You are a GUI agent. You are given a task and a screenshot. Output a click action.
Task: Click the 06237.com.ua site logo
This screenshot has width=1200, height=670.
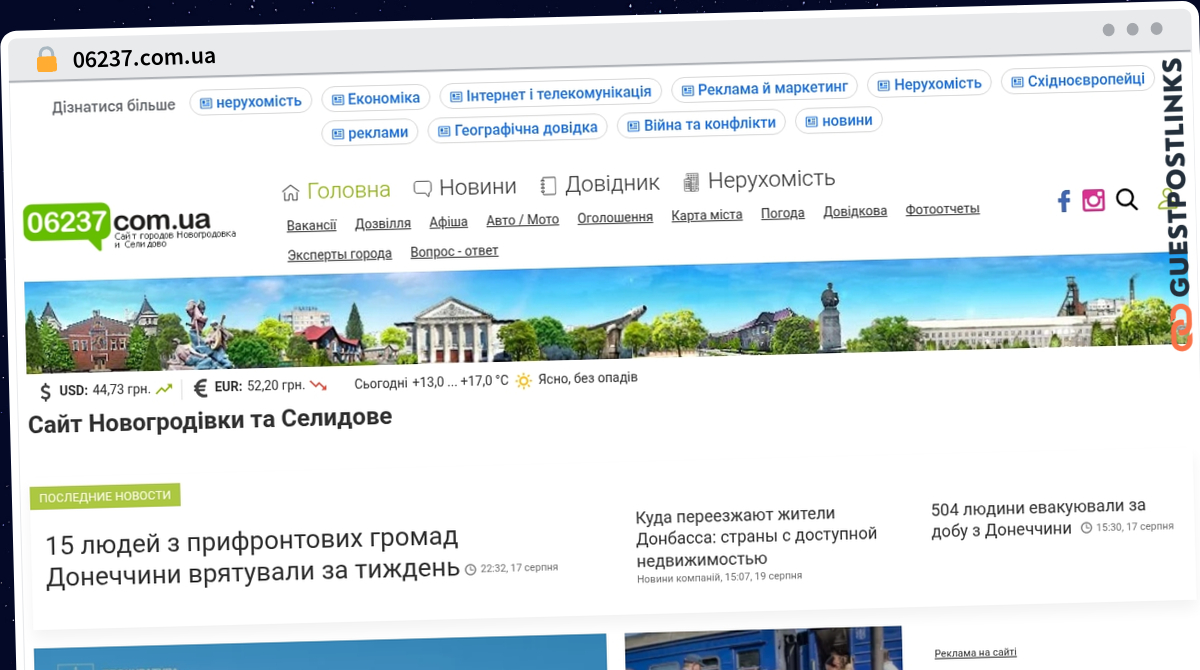[130, 228]
